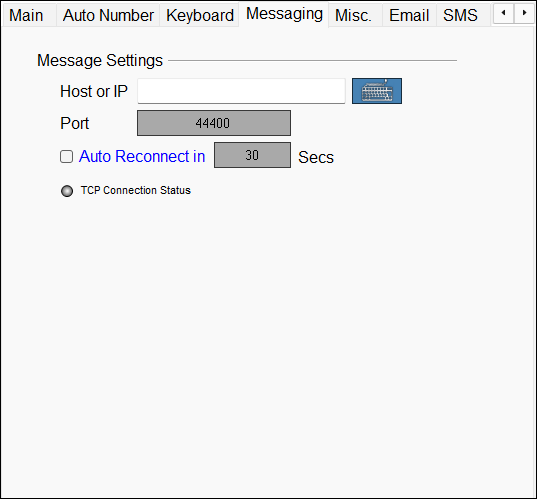Click the TCP Connection Status indicator light
The height and width of the screenshot is (499, 537).
point(67,191)
